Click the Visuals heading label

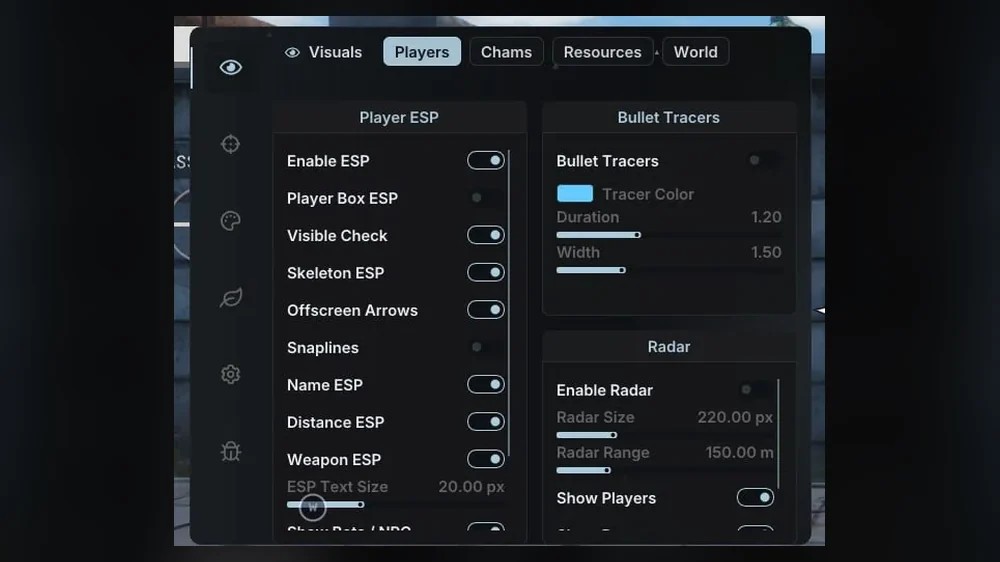[x=335, y=52]
